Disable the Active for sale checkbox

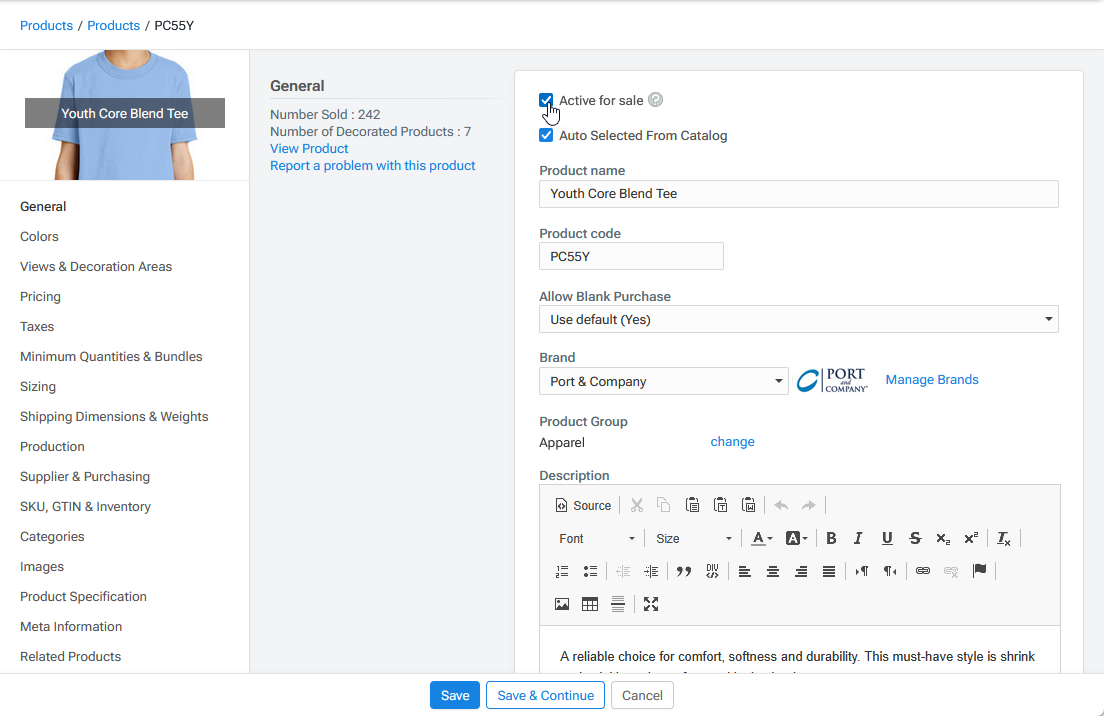[546, 100]
